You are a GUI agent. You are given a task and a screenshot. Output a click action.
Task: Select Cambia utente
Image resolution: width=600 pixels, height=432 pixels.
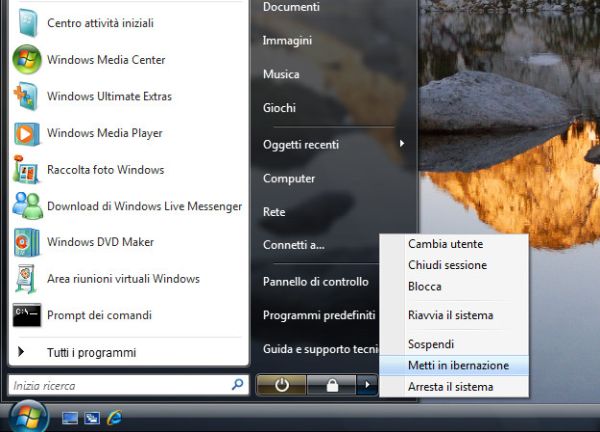[x=454, y=244]
